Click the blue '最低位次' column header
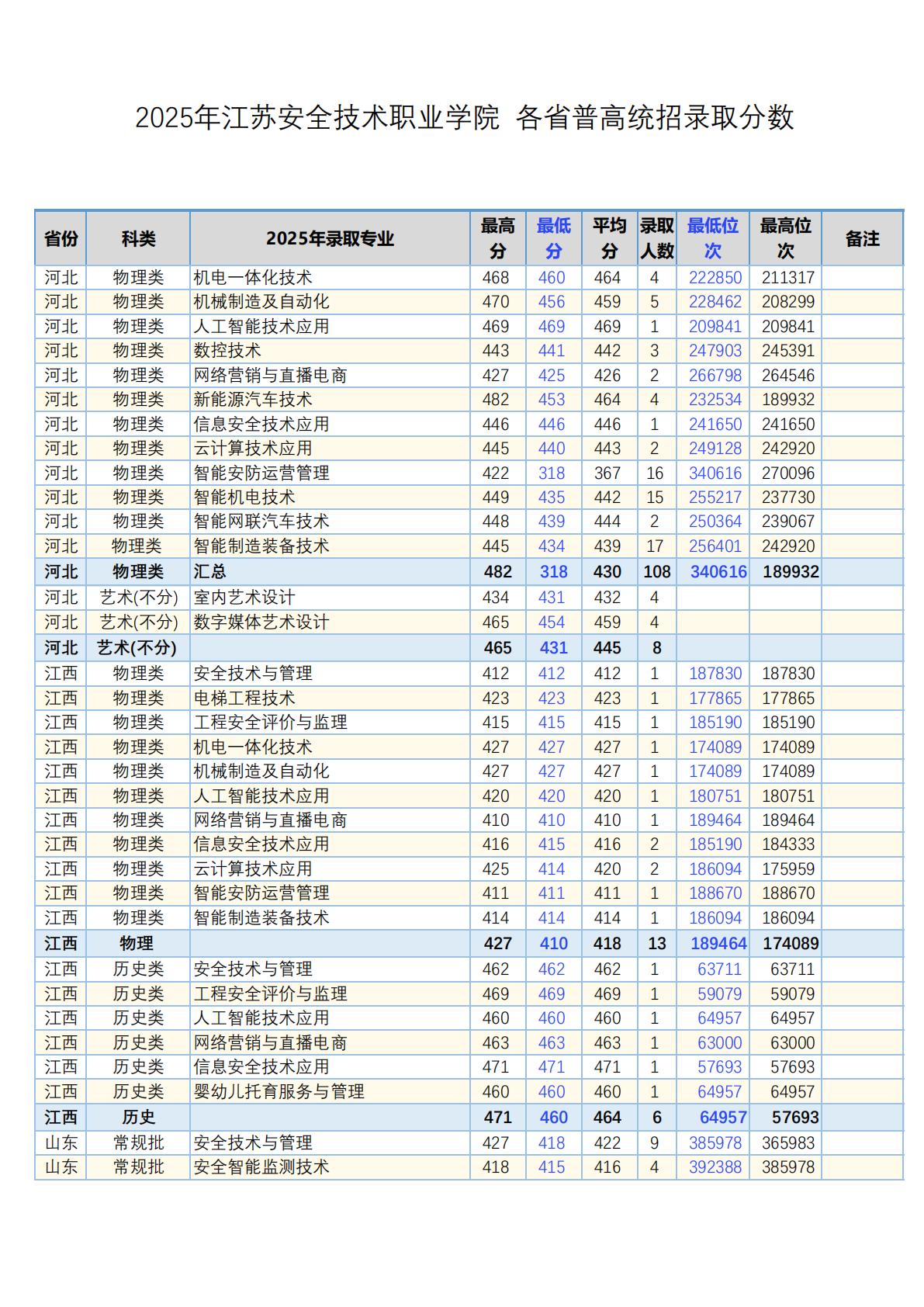This screenshot has height=1307, width=924. (x=712, y=238)
